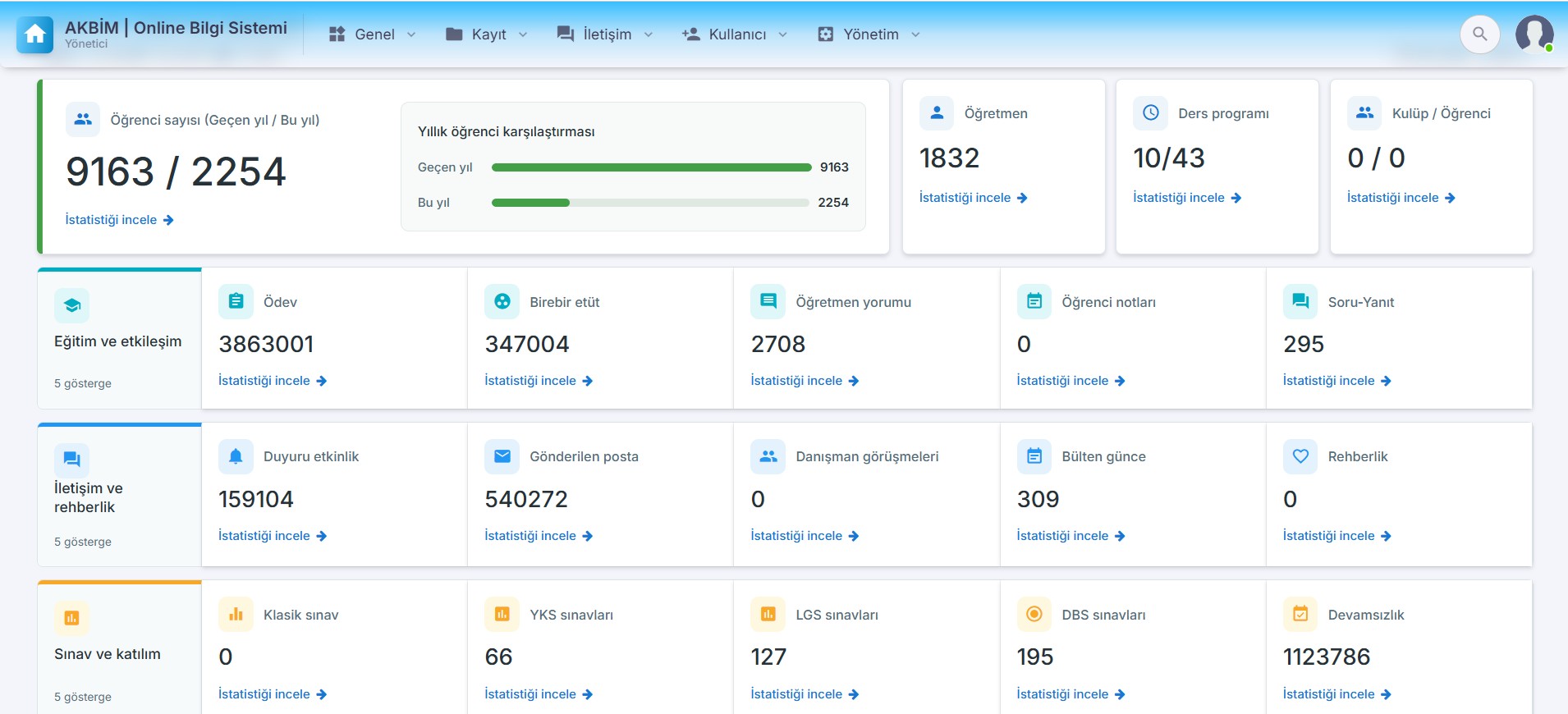Select the İletişim ve rehberlik category card
The width and height of the screenshot is (1568, 714).
(x=120, y=495)
